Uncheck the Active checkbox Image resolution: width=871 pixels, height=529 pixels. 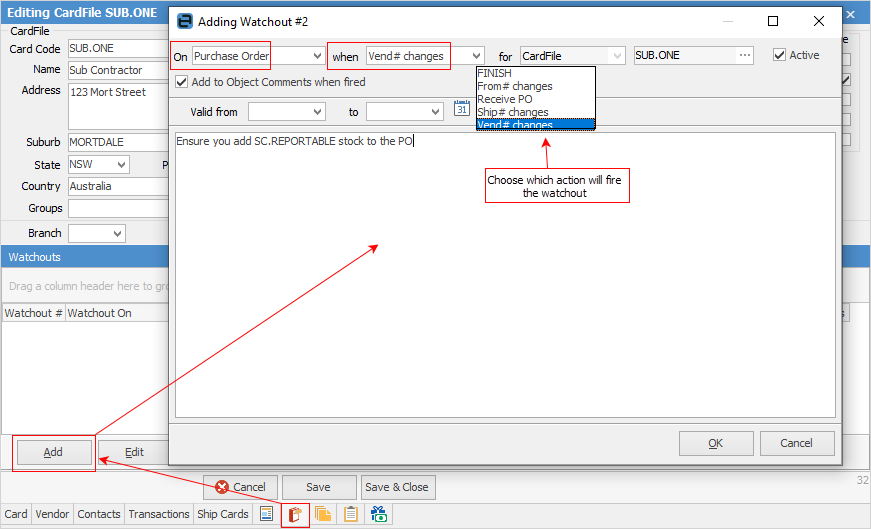[x=779, y=55]
